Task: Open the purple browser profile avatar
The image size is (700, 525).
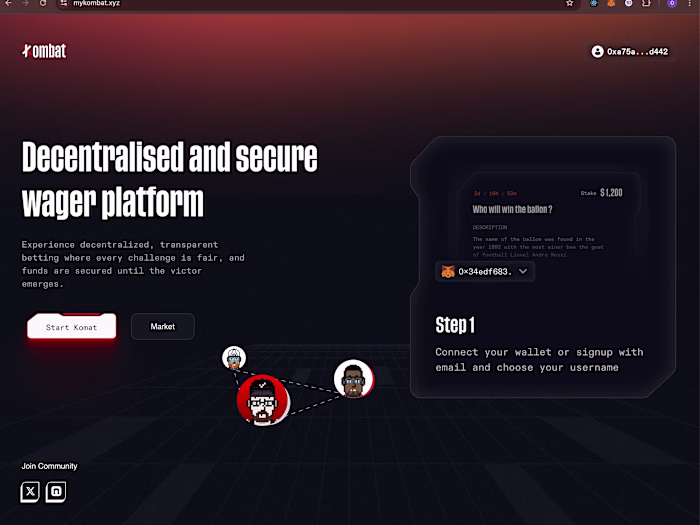Action: click(x=672, y=3)
